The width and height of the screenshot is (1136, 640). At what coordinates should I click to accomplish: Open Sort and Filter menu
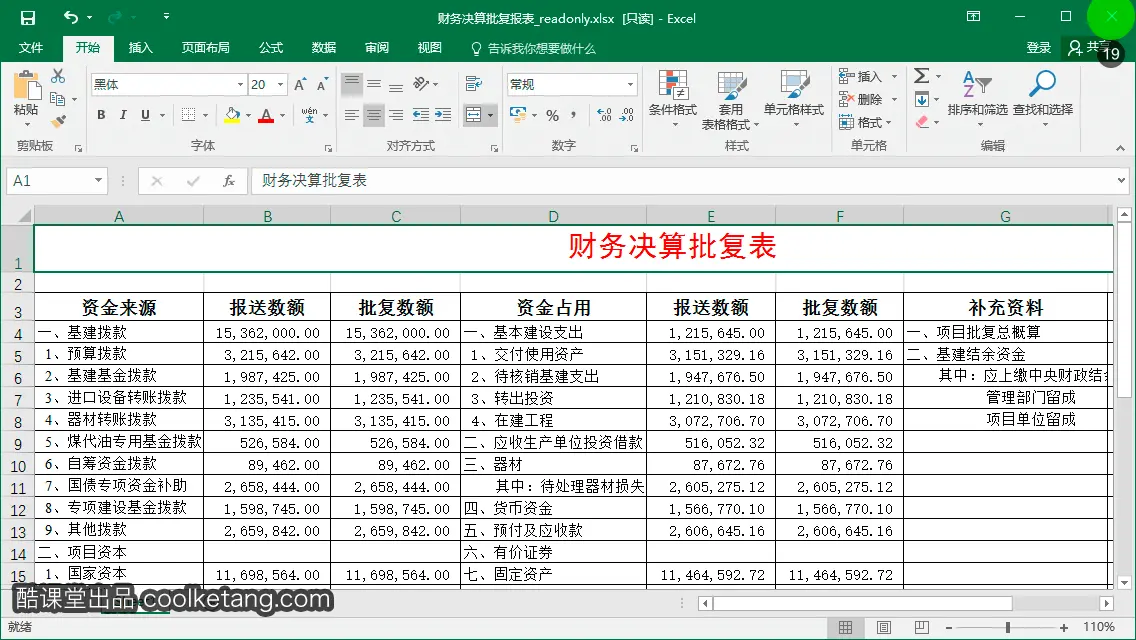[977, 98]
